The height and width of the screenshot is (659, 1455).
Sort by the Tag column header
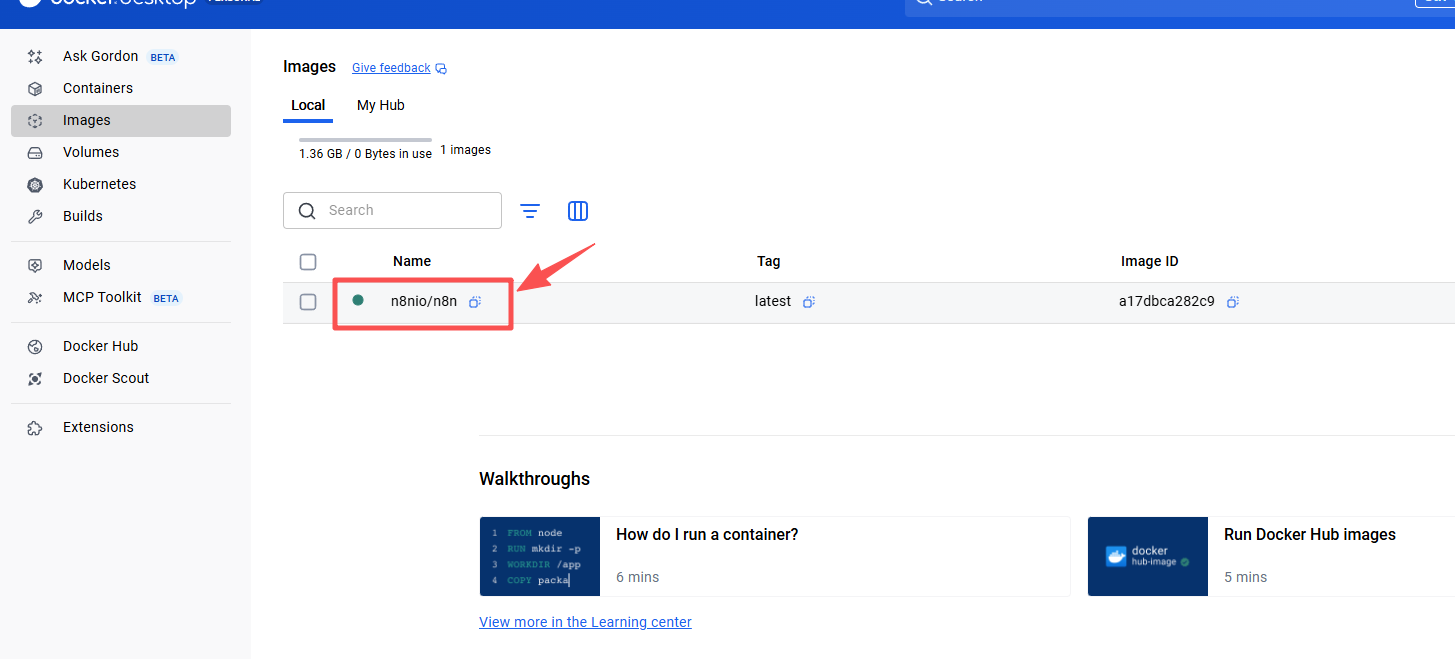[768, 261]
